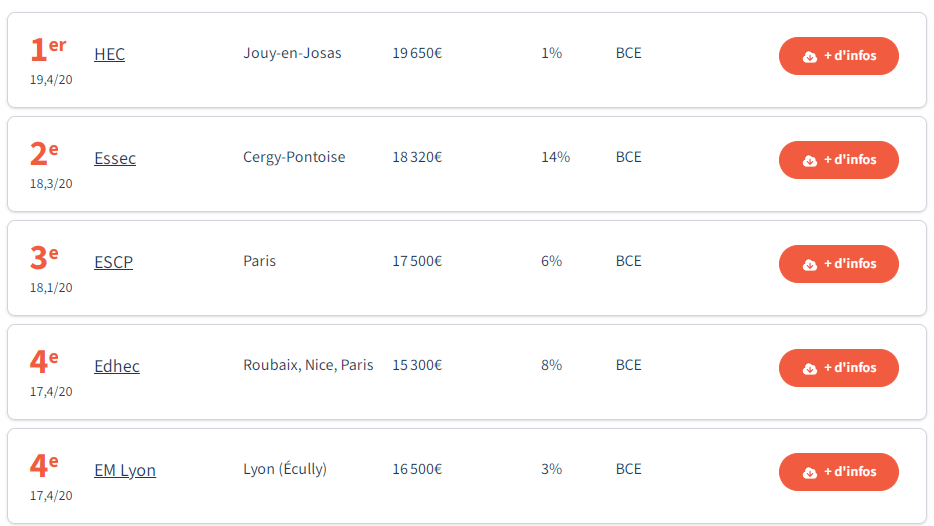
Task: Click the 19 650€ tuition value
Action: pos(417,53)
